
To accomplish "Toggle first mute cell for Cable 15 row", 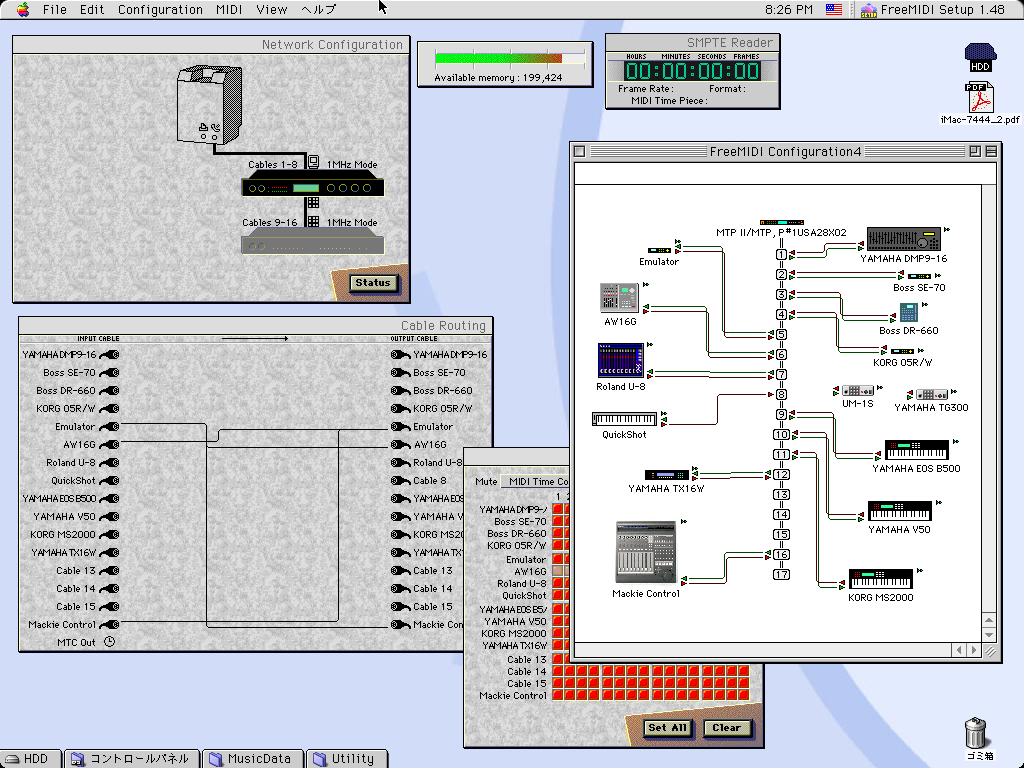I will pyautogui.click(x=558, y=683).
